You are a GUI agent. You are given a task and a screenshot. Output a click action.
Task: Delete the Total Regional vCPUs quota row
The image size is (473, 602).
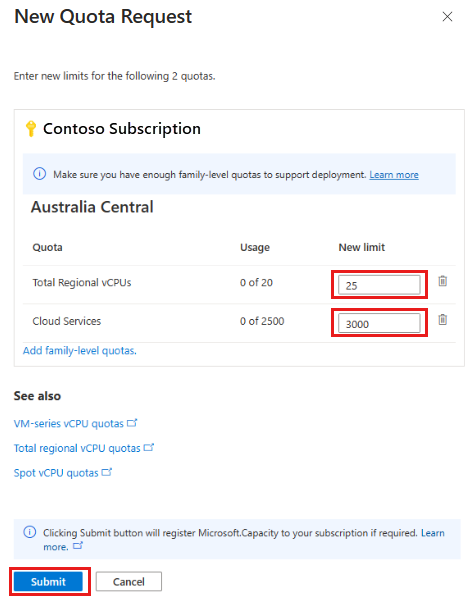pos(443,281)
